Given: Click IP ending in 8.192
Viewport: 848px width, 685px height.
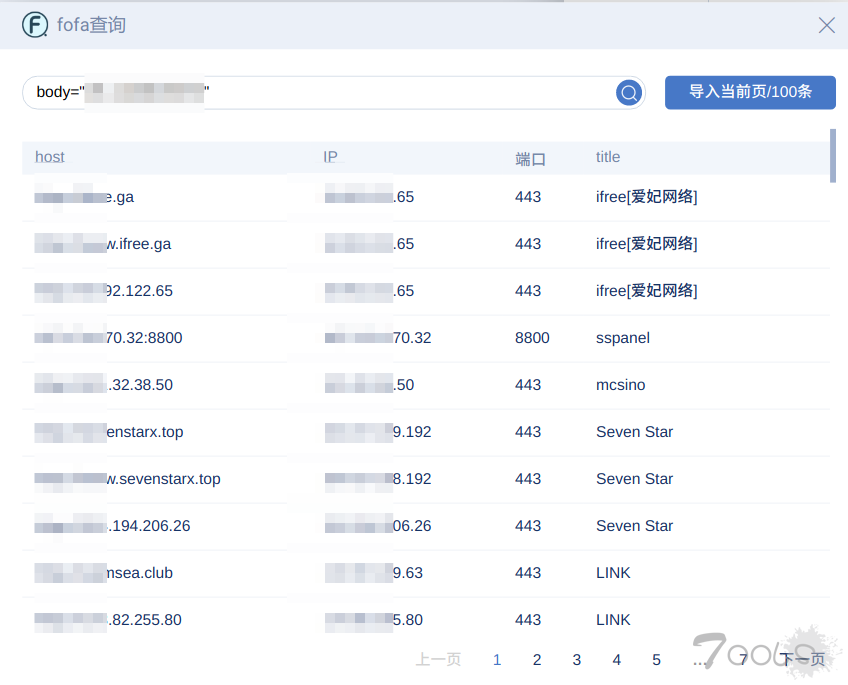Looking at the screenshot, I should [378, 479].
